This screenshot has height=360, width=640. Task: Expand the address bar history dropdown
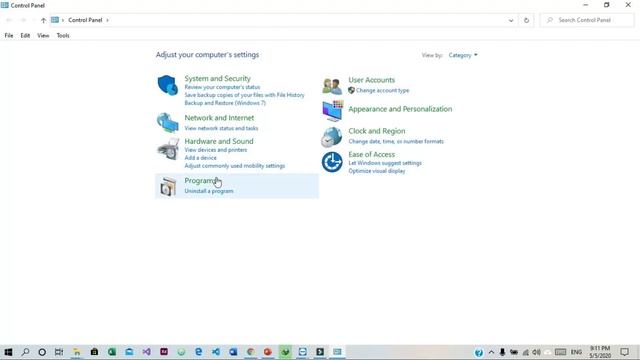(511, 20)
